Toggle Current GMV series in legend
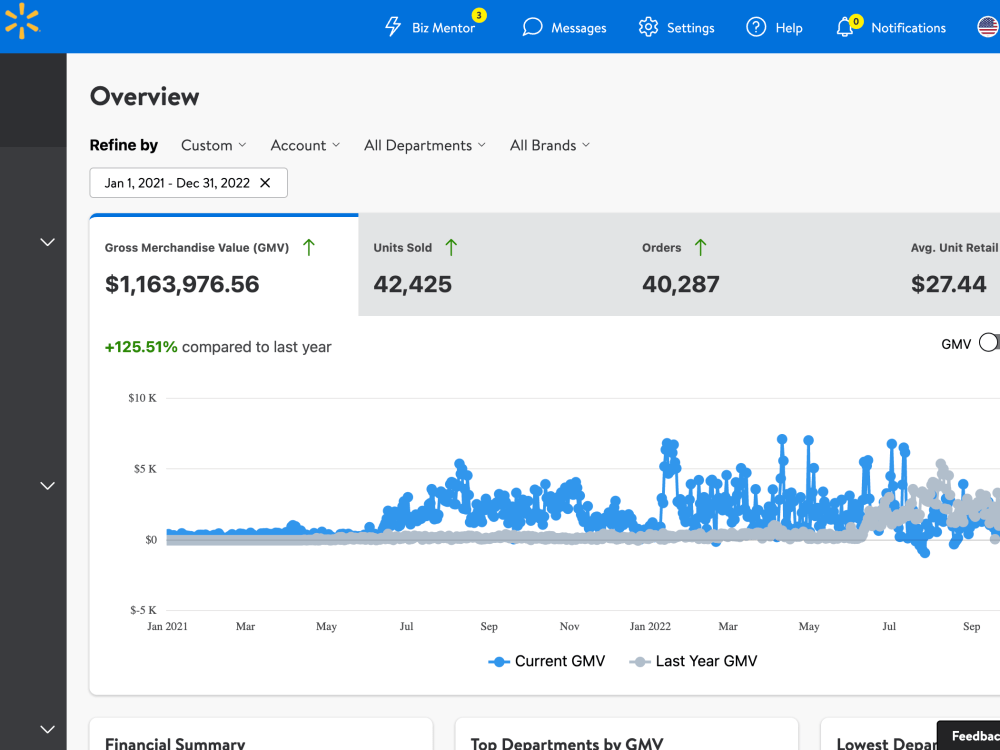 547,661
